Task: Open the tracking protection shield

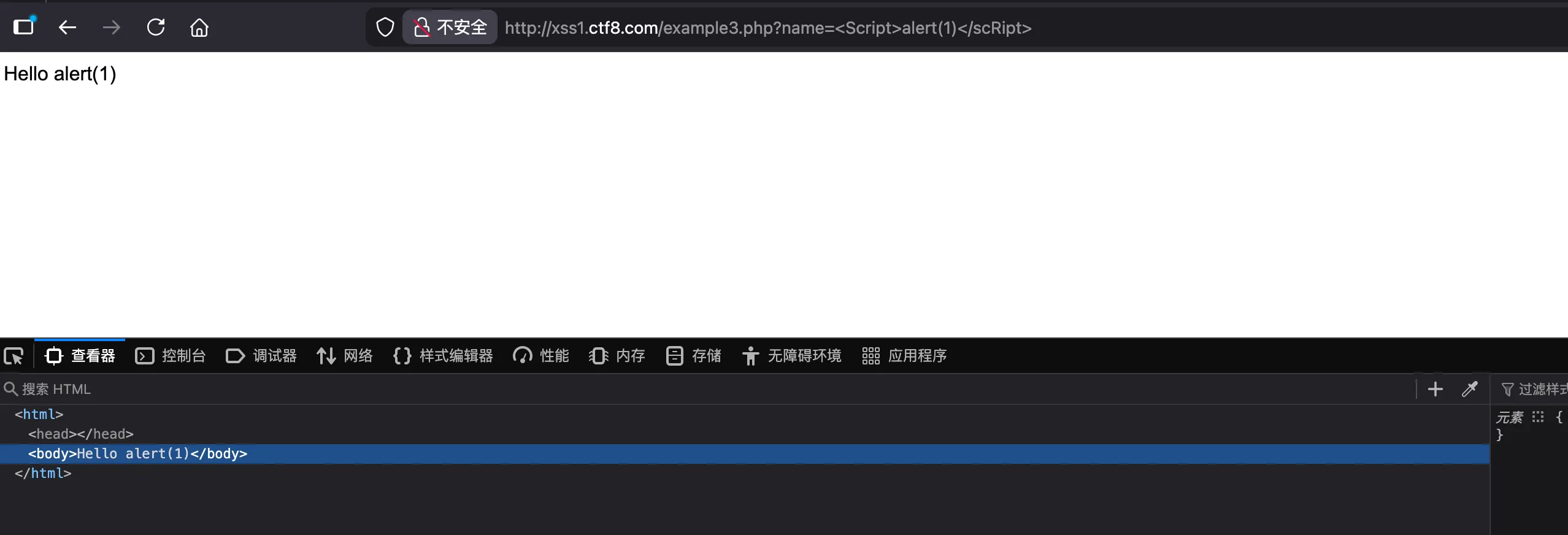Action: click(385, 28)
